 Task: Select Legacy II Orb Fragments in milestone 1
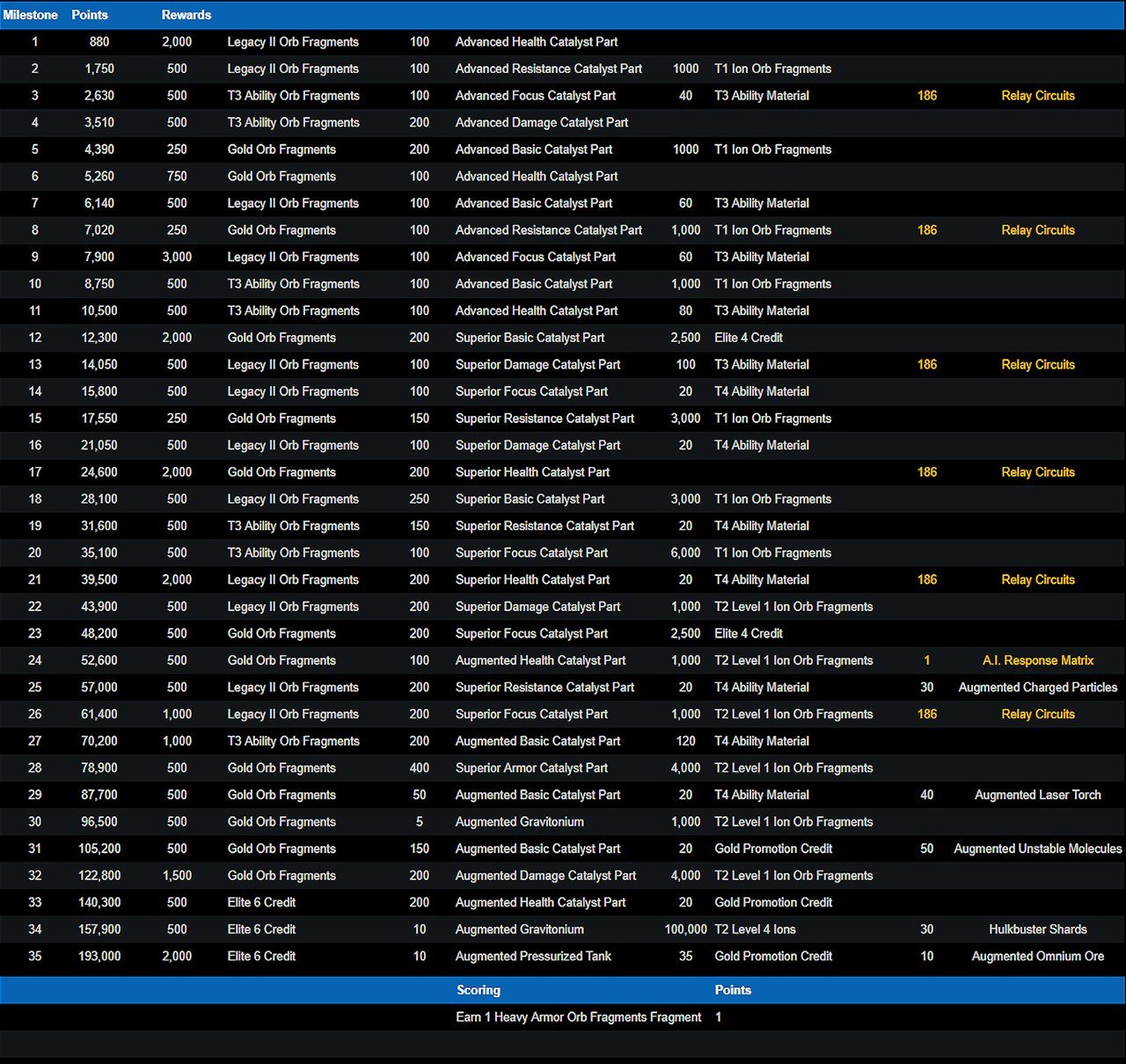click(293, 42)
